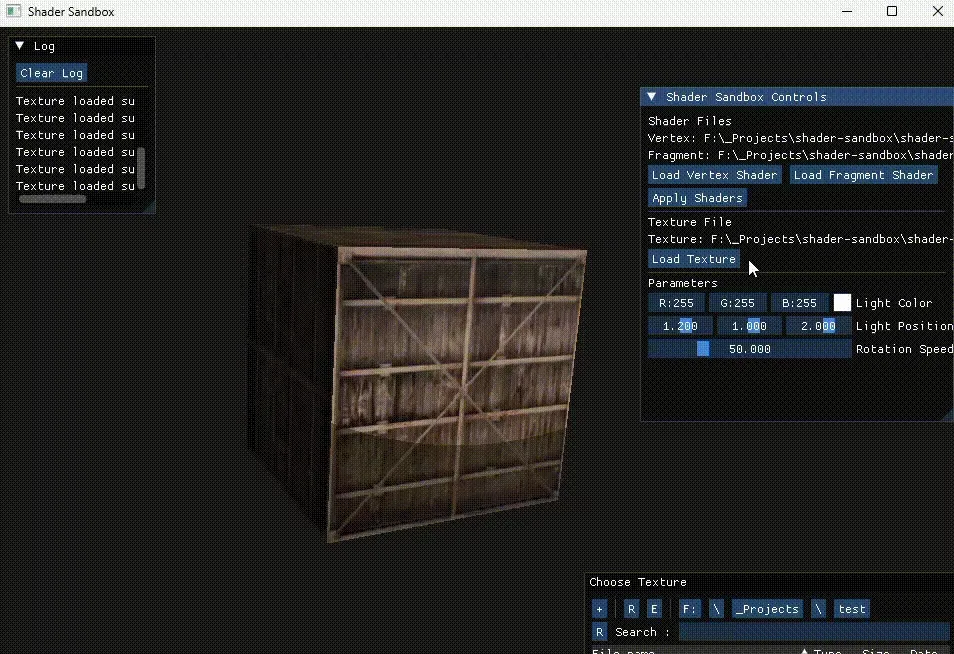Select the test folder path segment
Viewport: 954px width, 654px height.
852,609
